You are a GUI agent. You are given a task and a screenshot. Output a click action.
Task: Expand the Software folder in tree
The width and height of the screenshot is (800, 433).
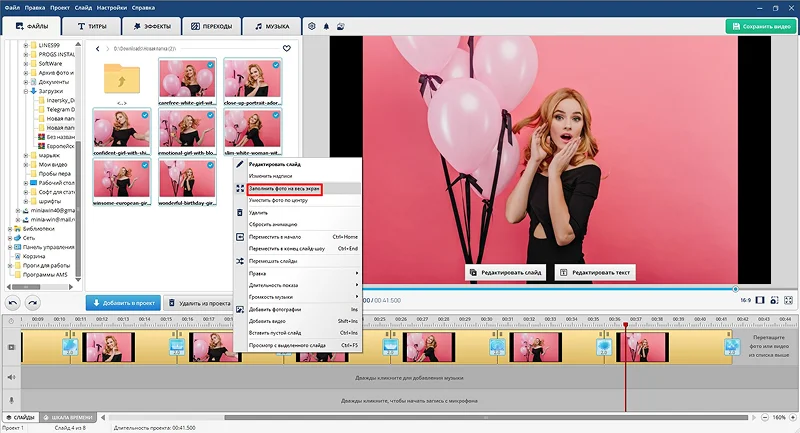[x=26, y=64]
